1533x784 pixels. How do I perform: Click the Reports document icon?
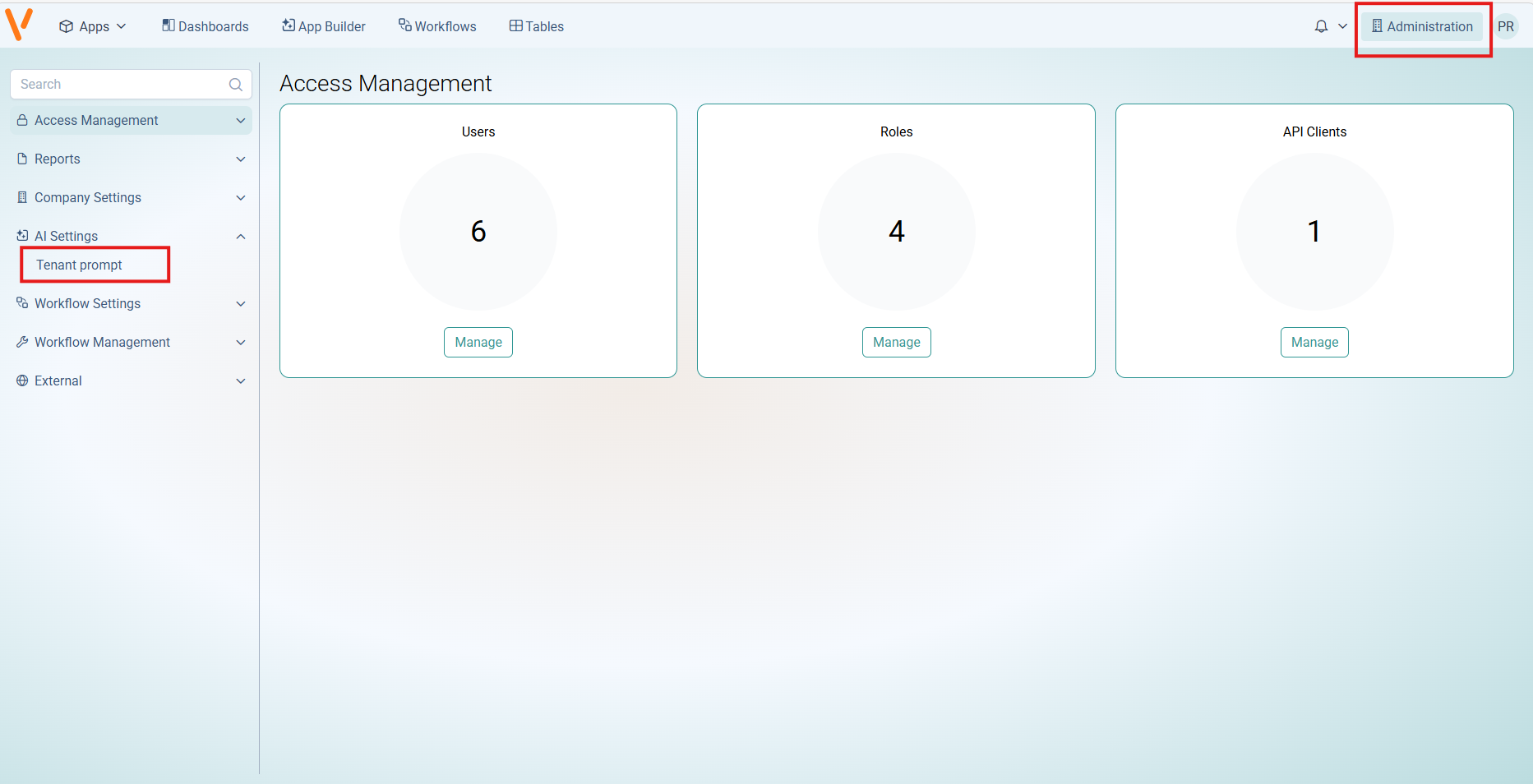point(22,159)
